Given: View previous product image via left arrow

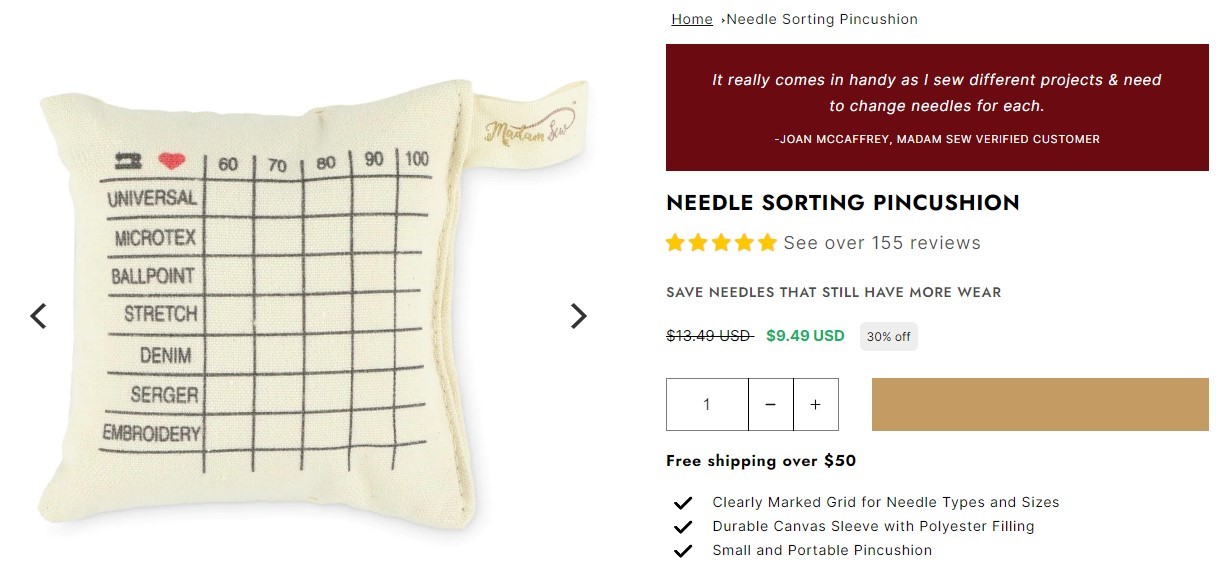Looking at the screenshot, I should coord(38,315).
